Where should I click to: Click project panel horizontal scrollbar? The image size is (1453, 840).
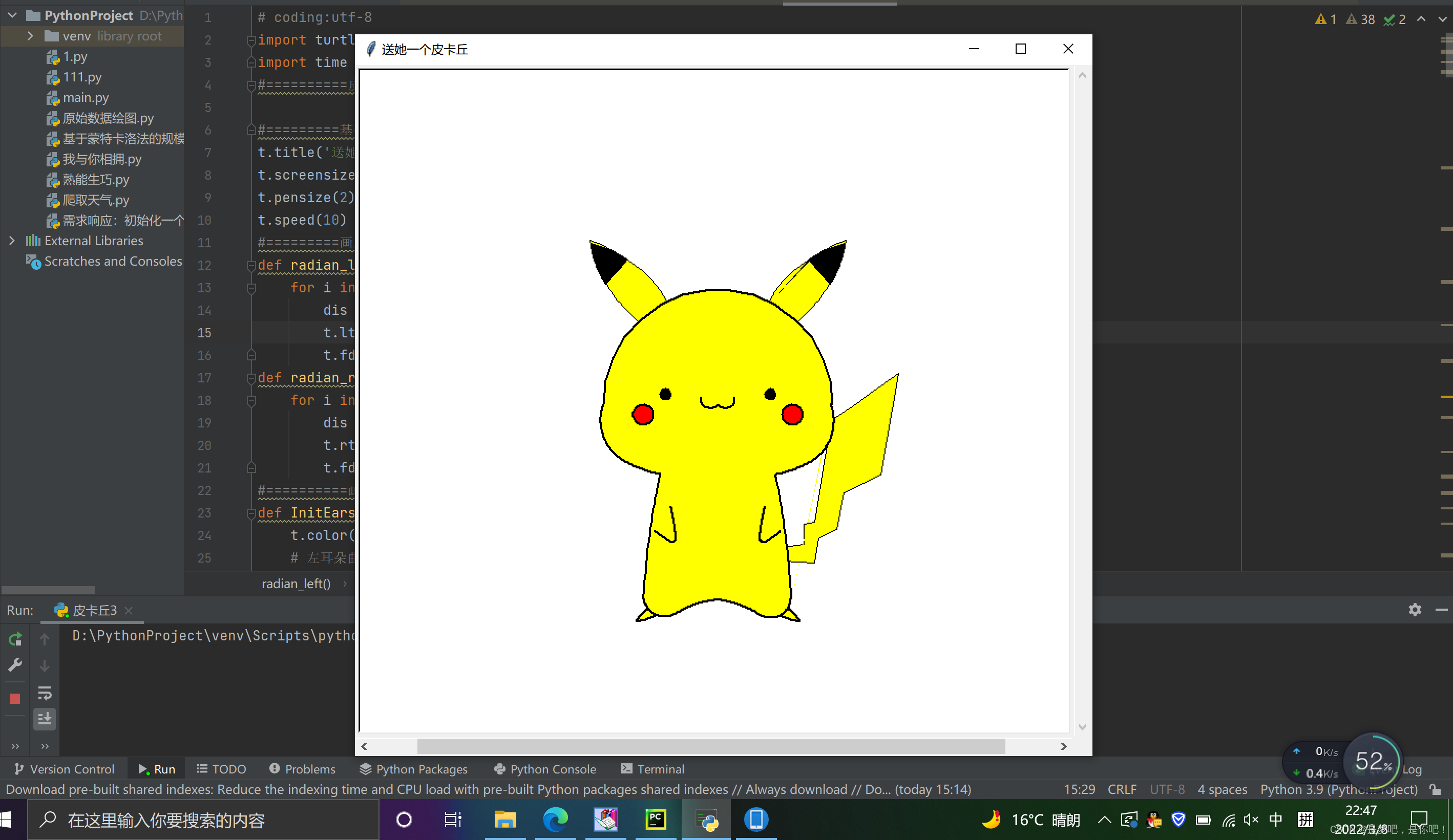click(48, 590)
